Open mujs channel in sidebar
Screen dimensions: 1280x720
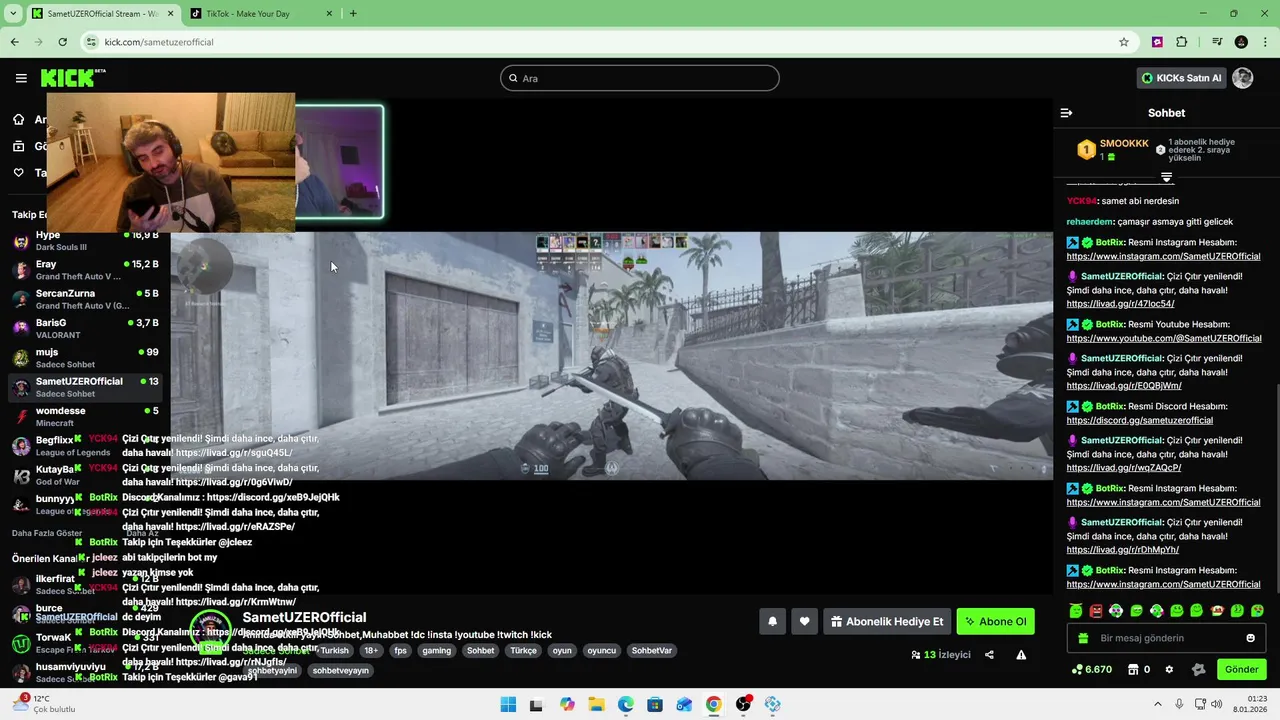85,357
